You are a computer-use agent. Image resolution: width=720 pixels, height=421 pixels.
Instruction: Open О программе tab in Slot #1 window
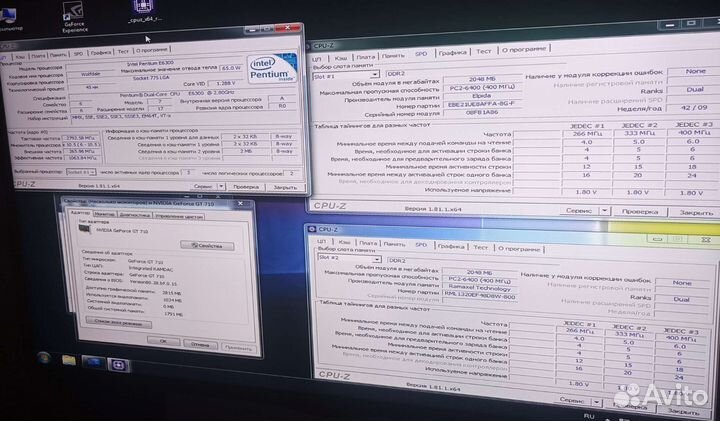[524, 49]
